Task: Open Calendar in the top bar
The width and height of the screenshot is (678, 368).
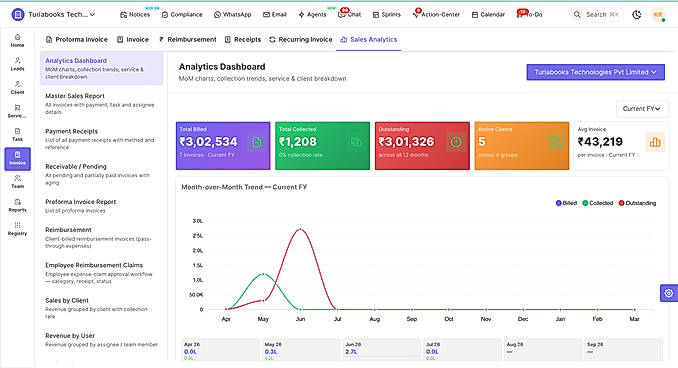Action: pyautogui.click(x=488, y=15)
